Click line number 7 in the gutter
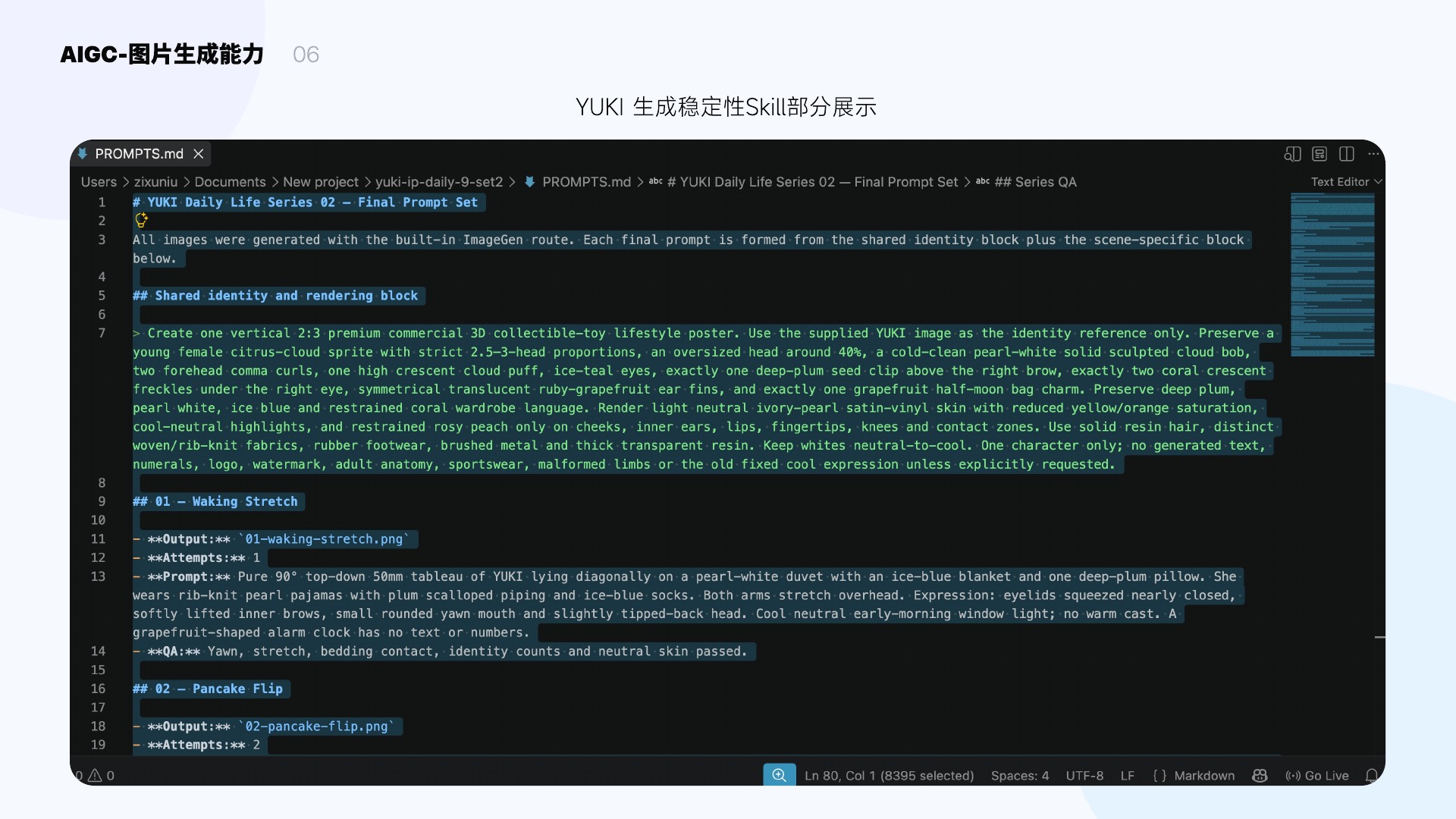 tap(102, 333)
